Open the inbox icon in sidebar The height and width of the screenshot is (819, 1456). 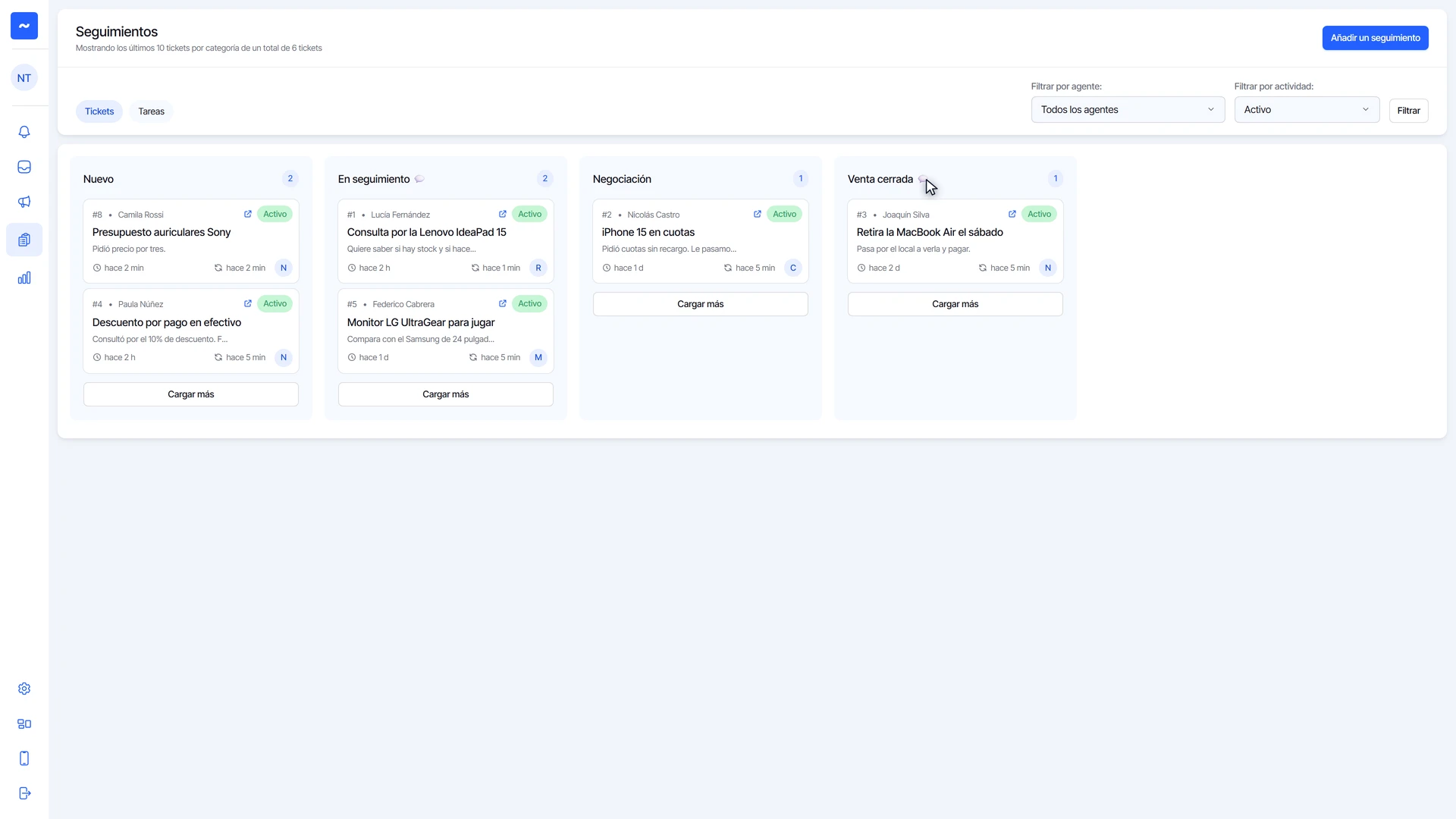[x=24, y=167]
